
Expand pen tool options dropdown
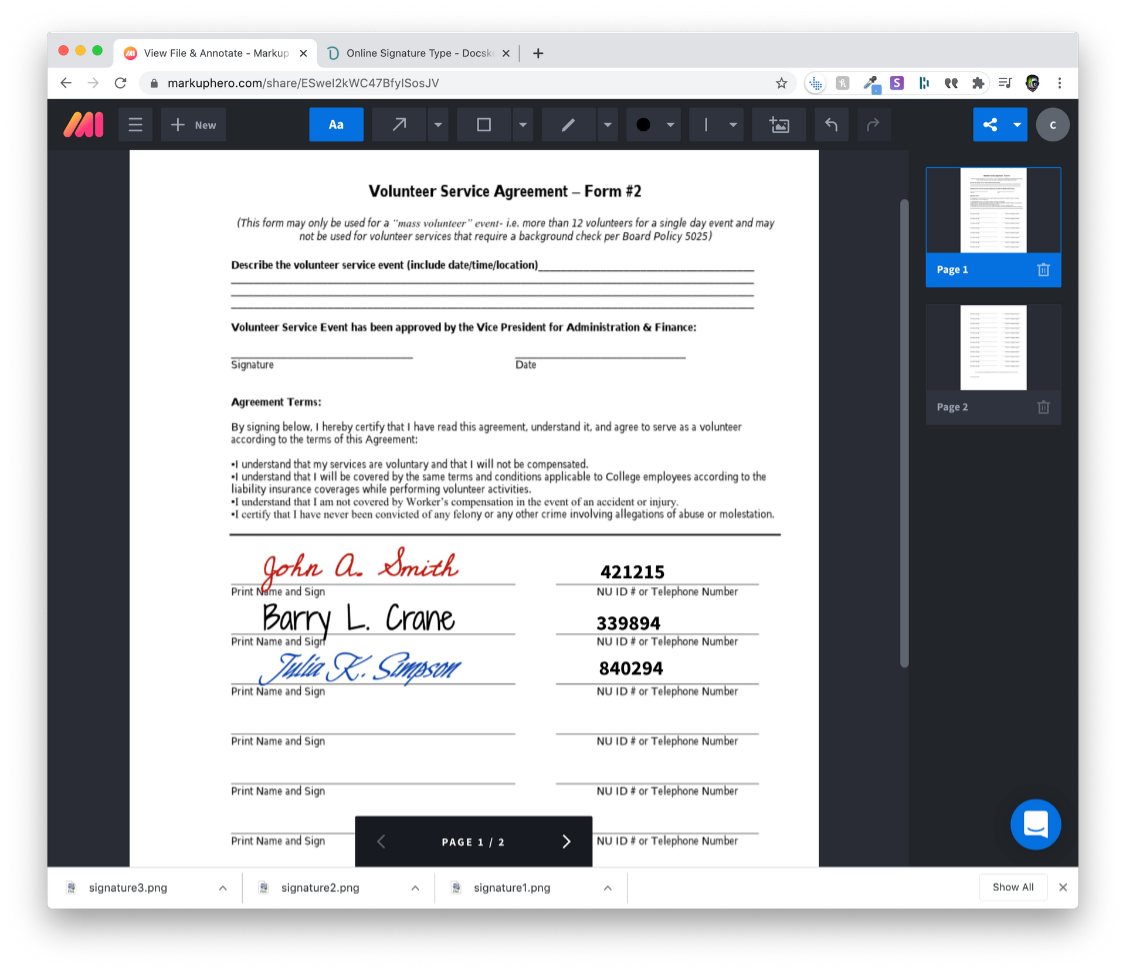(x=608, y=125)
